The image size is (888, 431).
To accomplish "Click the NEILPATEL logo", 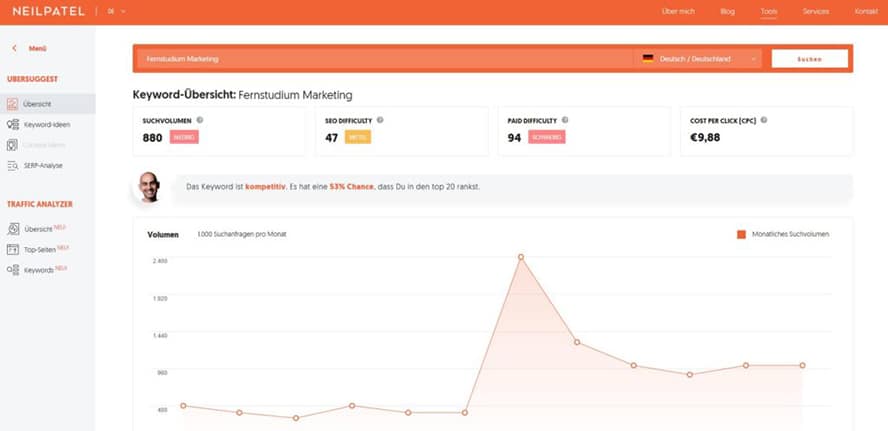I will pos(48,11).
